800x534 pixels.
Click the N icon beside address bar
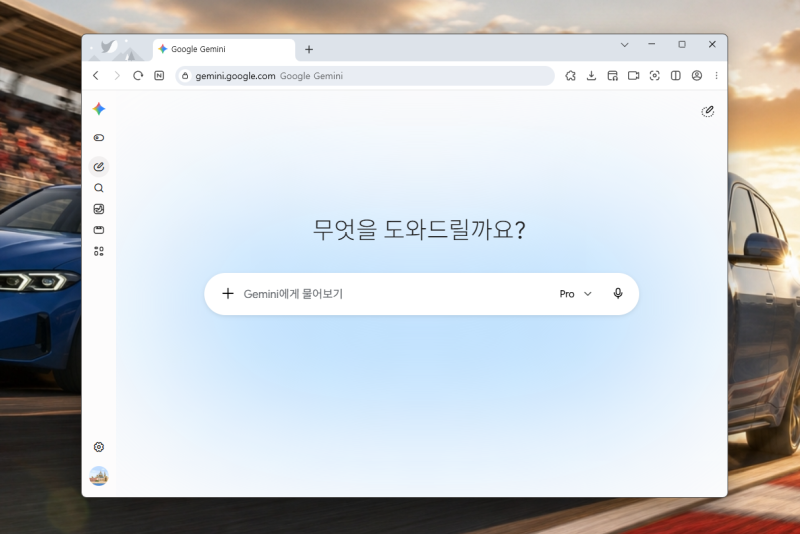point(159,75)
